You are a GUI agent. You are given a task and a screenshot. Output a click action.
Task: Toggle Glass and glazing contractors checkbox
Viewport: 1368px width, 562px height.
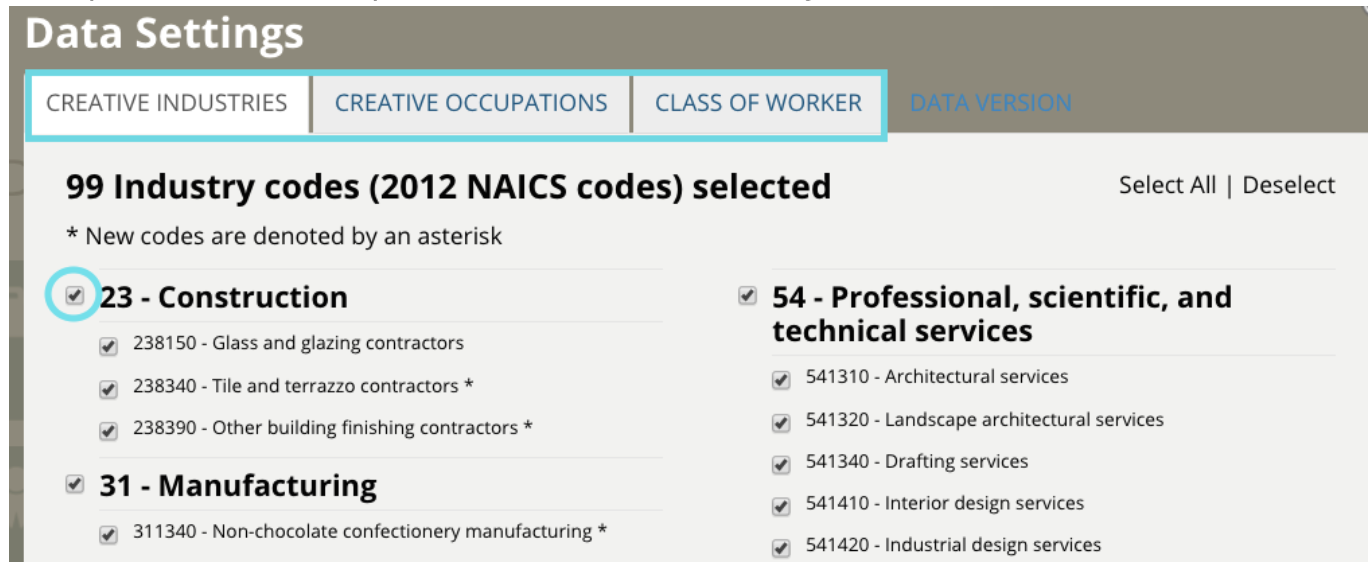point(108,346)
